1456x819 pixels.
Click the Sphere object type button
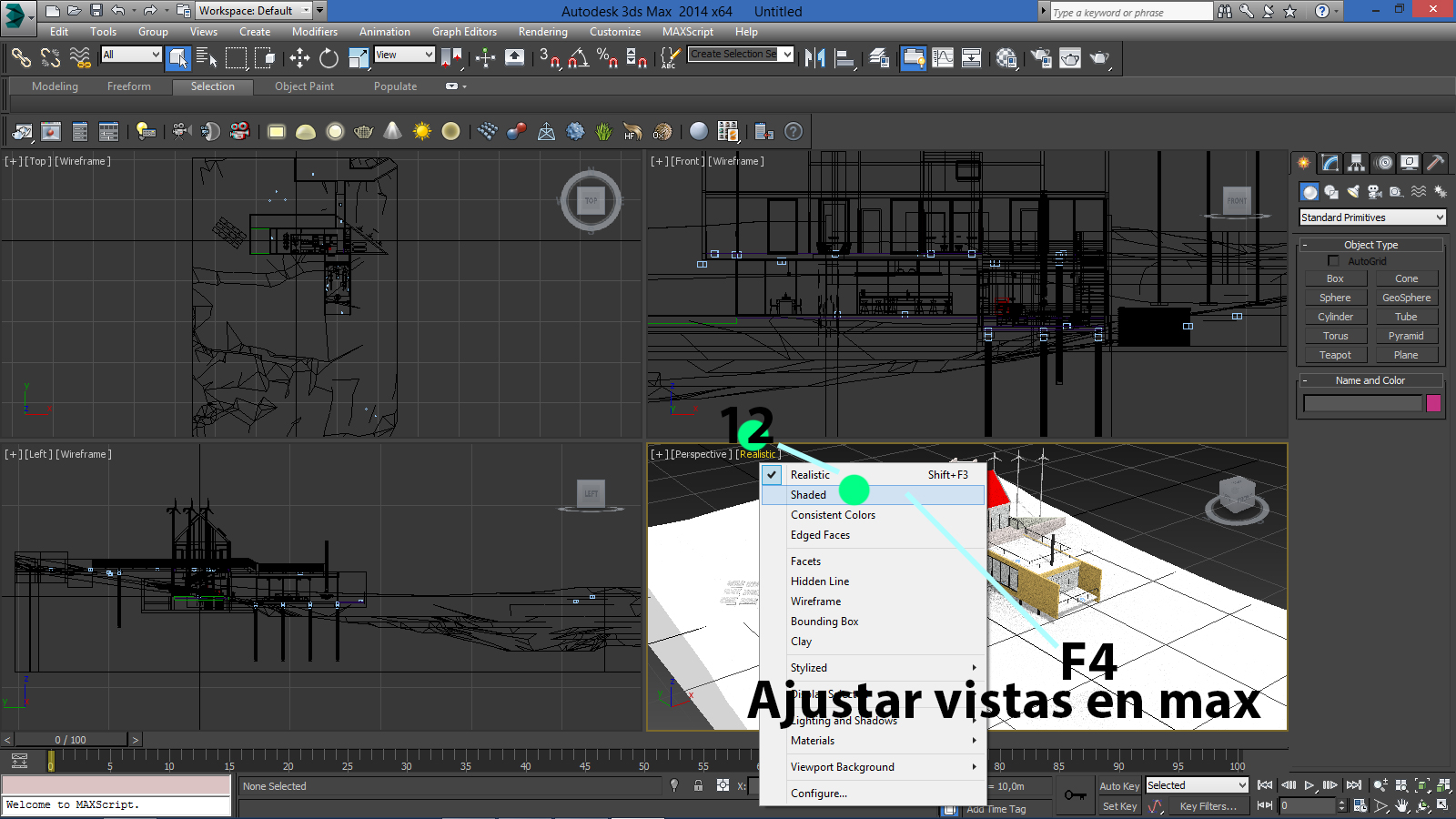coord(1335,298)
